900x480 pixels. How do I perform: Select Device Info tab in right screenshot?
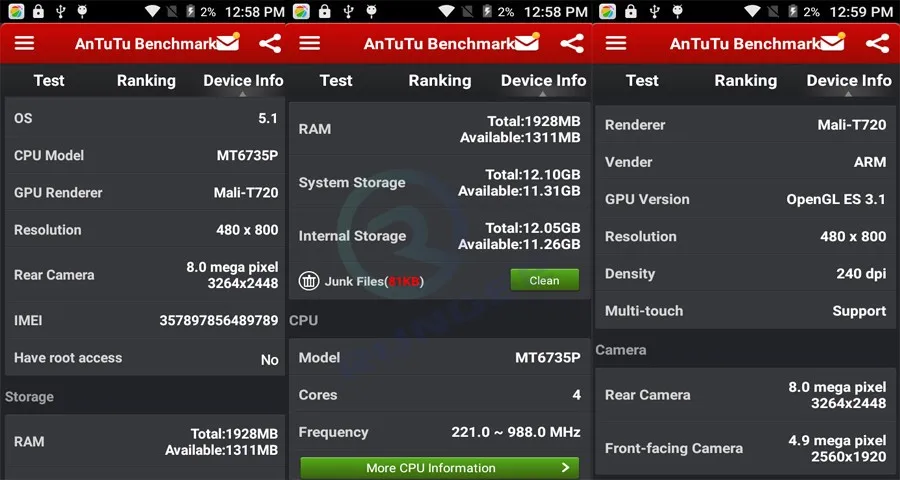point(849,80)
